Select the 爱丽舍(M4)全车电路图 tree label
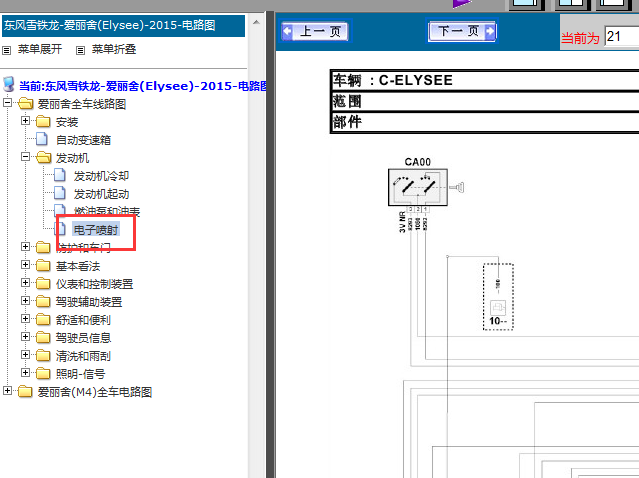The height and width of the screenshot is (478, 639). tap(95, 392)
